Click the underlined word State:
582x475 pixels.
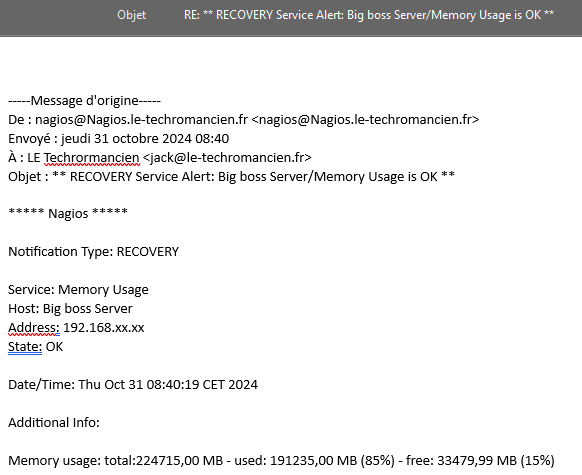[25, 347]
